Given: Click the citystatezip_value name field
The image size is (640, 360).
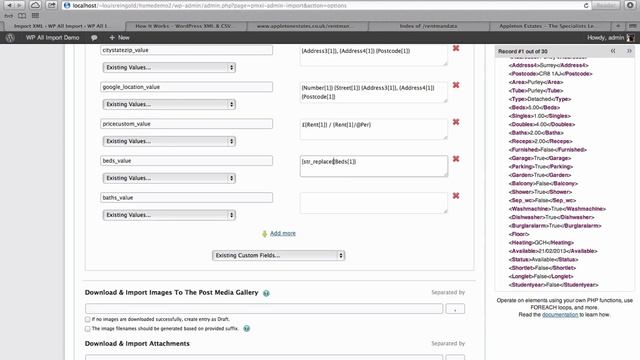Looking at the screenshot, I should click(187, 50).
